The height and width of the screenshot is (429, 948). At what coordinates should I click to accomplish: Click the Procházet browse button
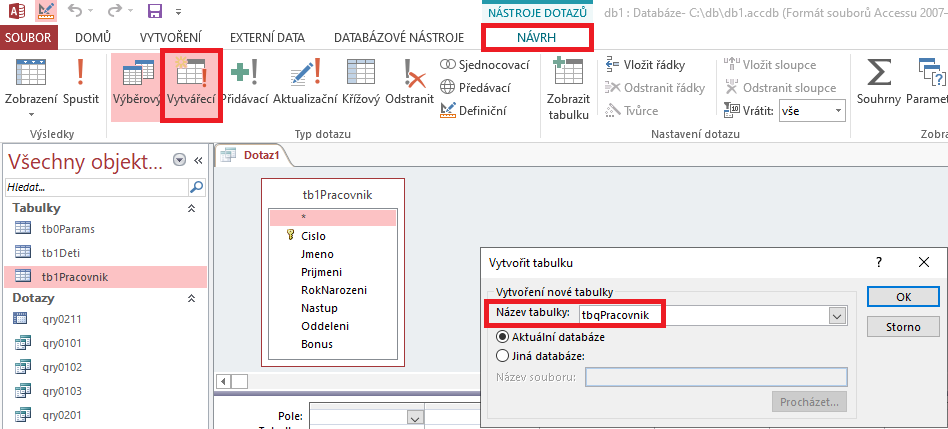click(x=810, y=402)
